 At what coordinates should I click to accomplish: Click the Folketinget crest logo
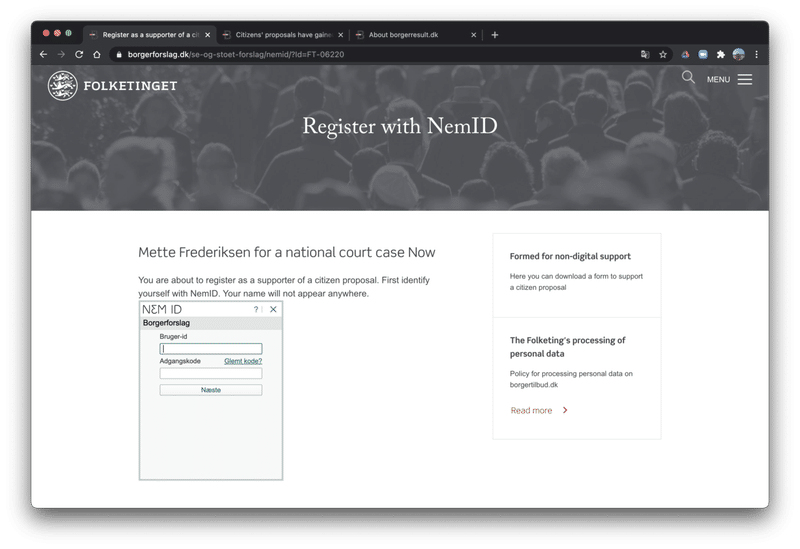pos(63,85)
